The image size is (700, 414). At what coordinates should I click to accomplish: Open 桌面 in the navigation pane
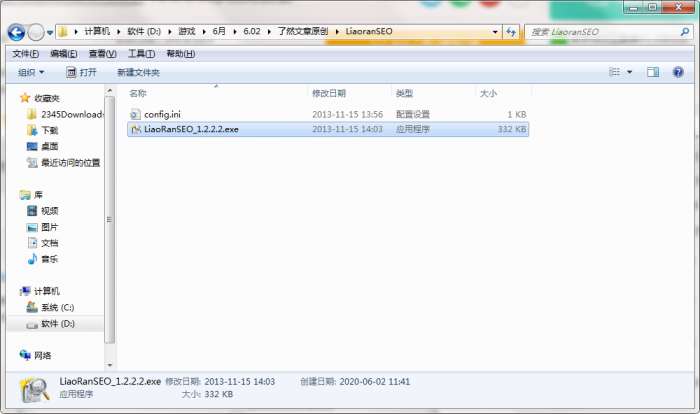point(50,146)
